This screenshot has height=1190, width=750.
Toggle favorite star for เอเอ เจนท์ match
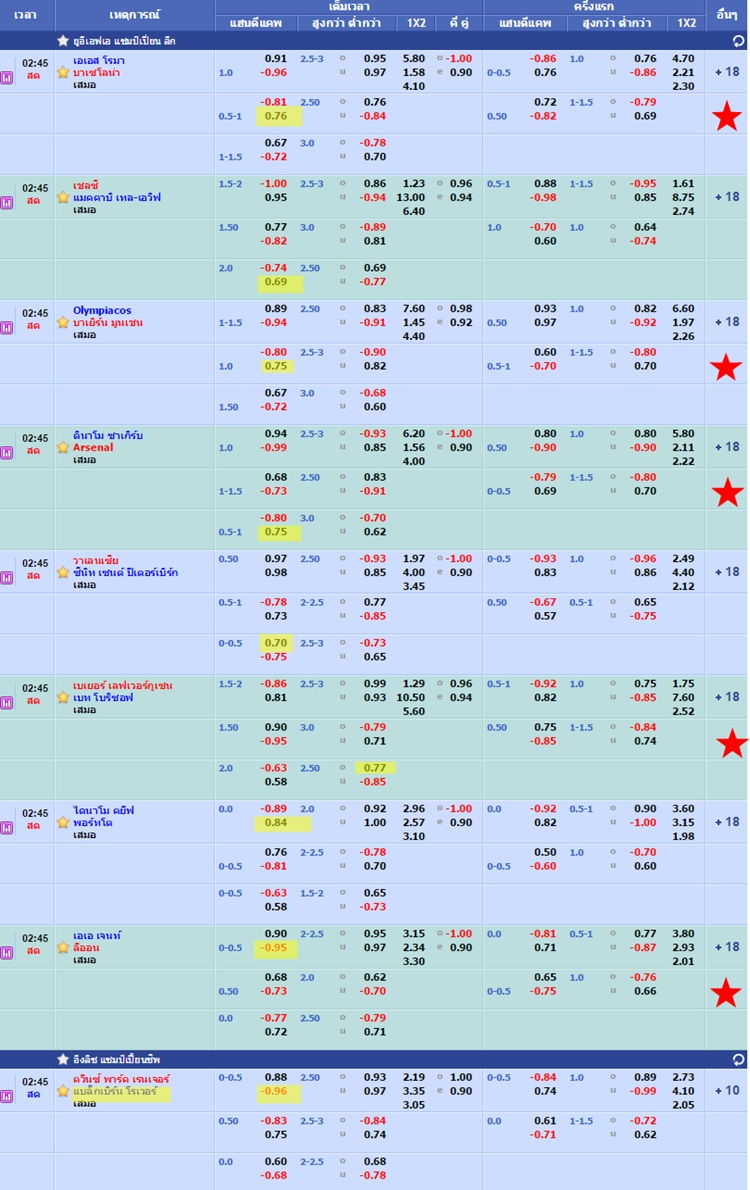tap(63, 948)
